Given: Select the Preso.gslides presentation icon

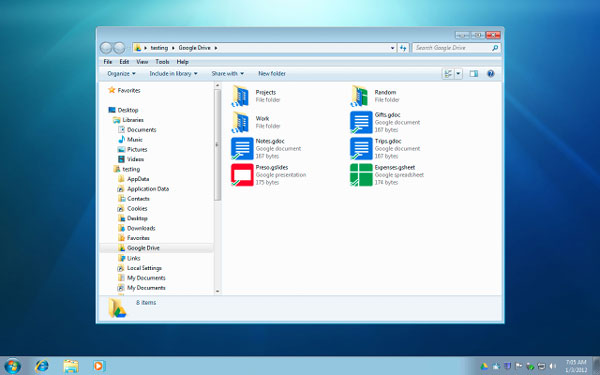Looking at the screenshot, I should point(242,175).
